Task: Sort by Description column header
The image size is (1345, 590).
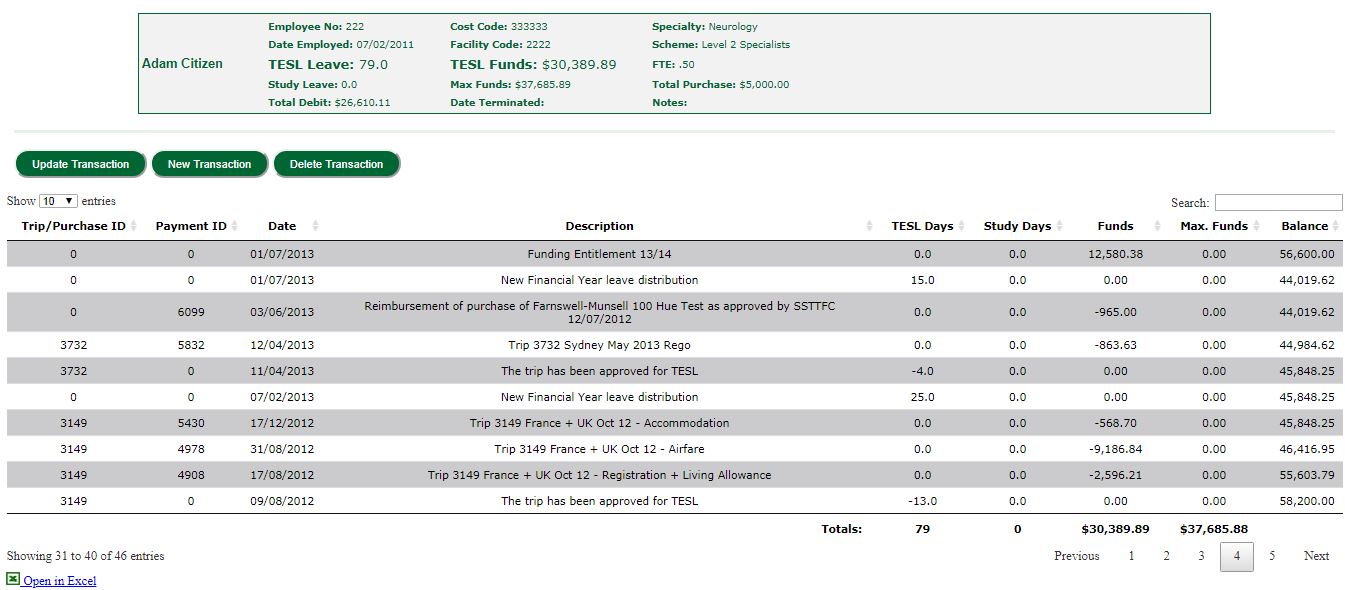Action: click(599, 226)
